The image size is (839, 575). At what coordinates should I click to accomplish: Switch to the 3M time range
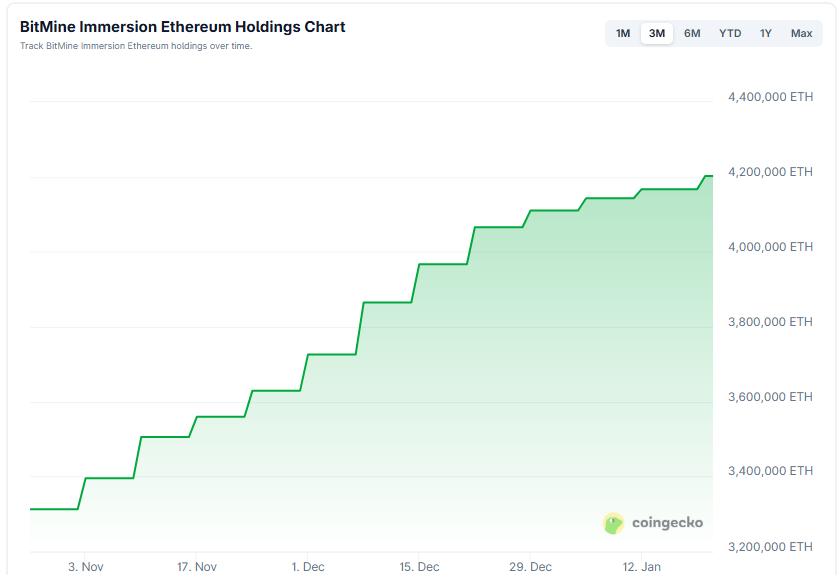pos(657,34)
